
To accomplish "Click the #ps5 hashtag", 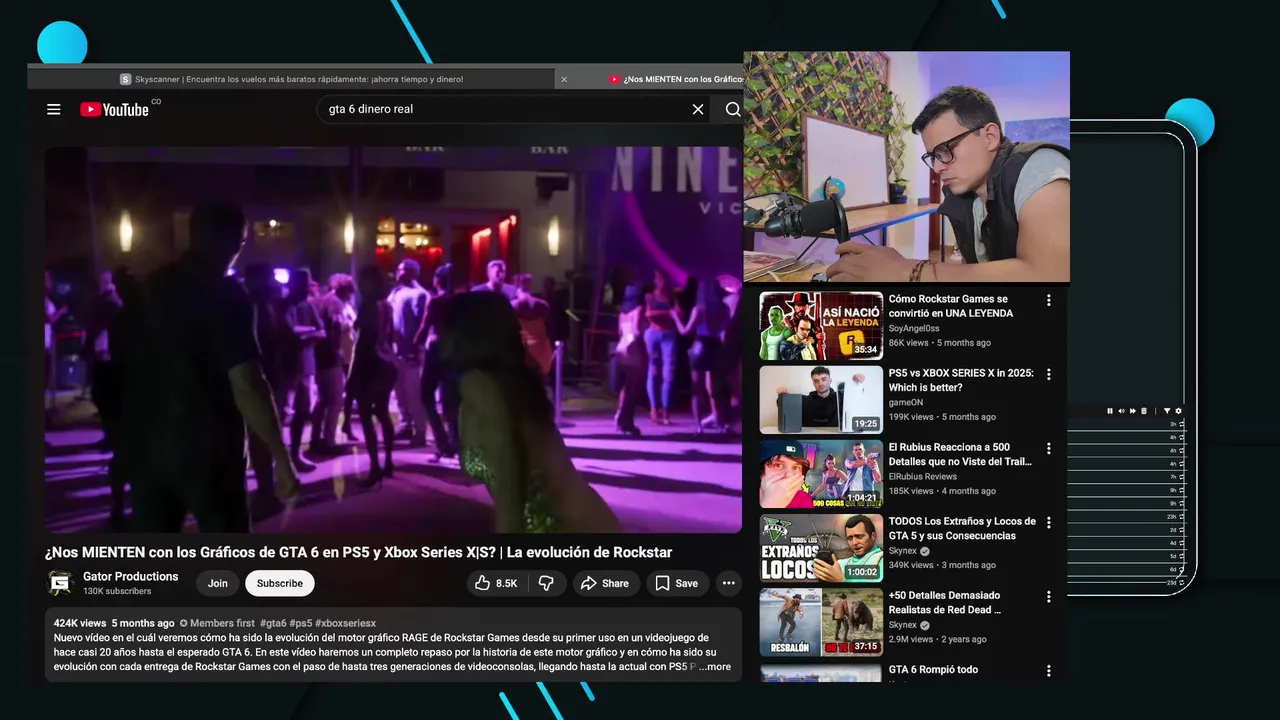I will pos(301,623).
